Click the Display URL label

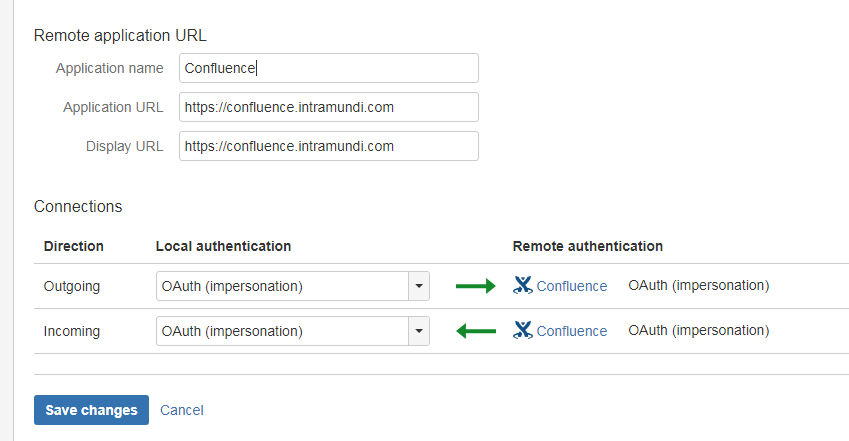[125, 146]
